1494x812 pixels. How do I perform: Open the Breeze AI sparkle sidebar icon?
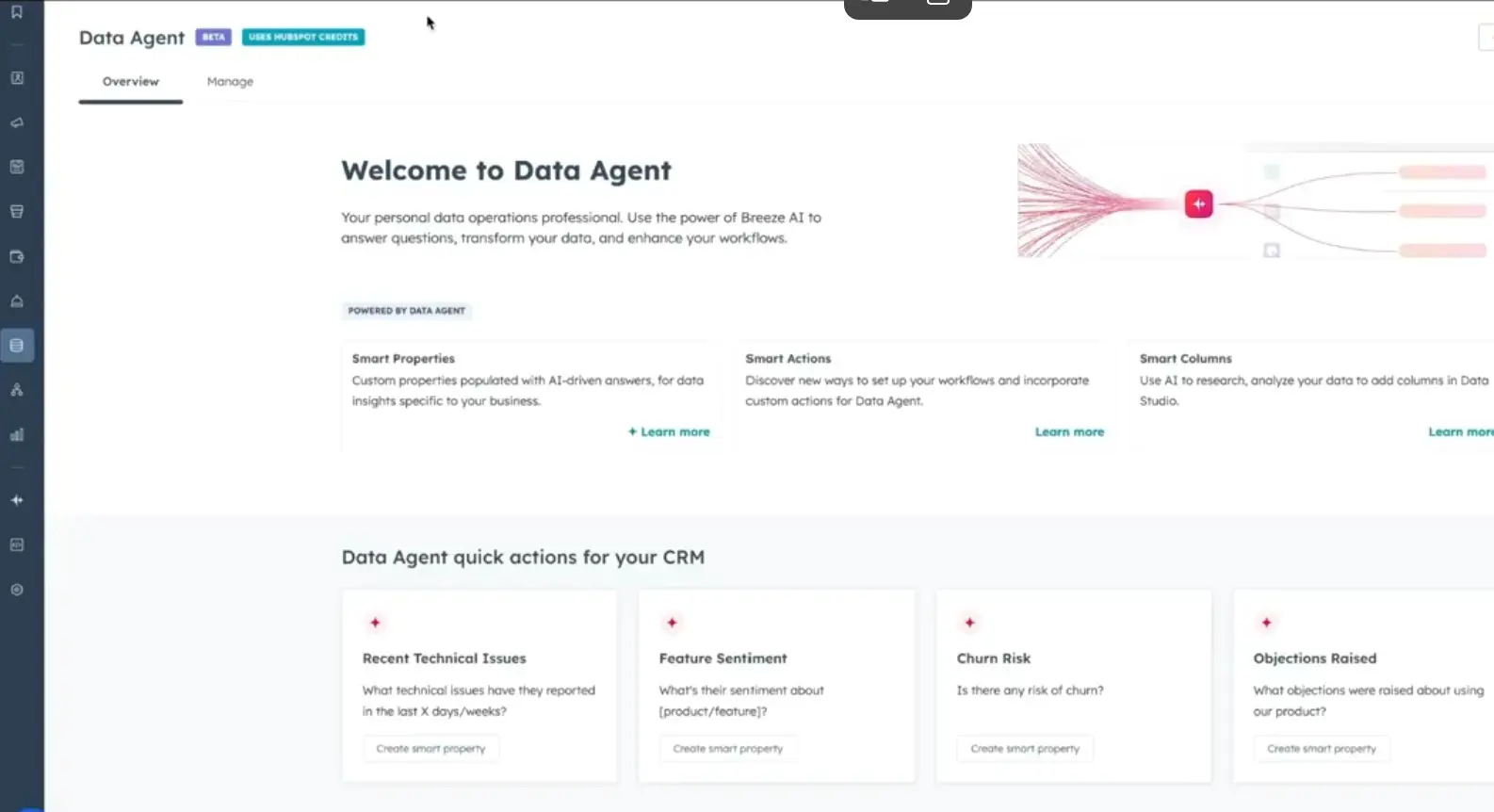17,500
